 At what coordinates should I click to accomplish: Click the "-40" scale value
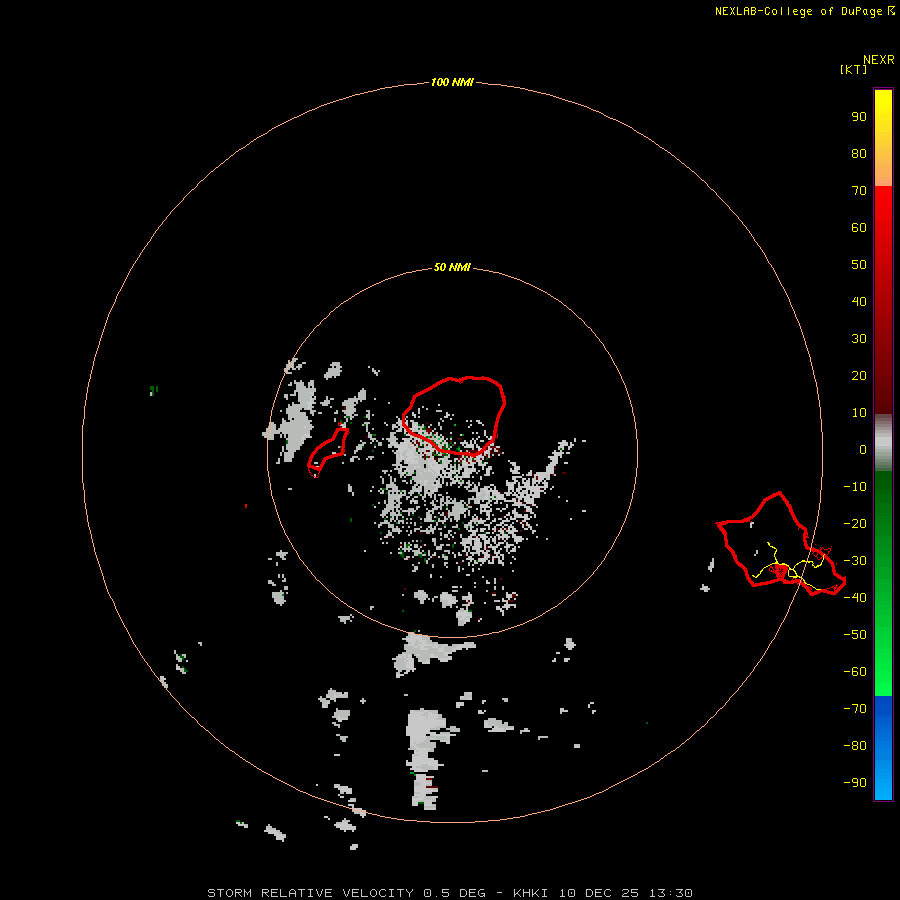point(855,598)
